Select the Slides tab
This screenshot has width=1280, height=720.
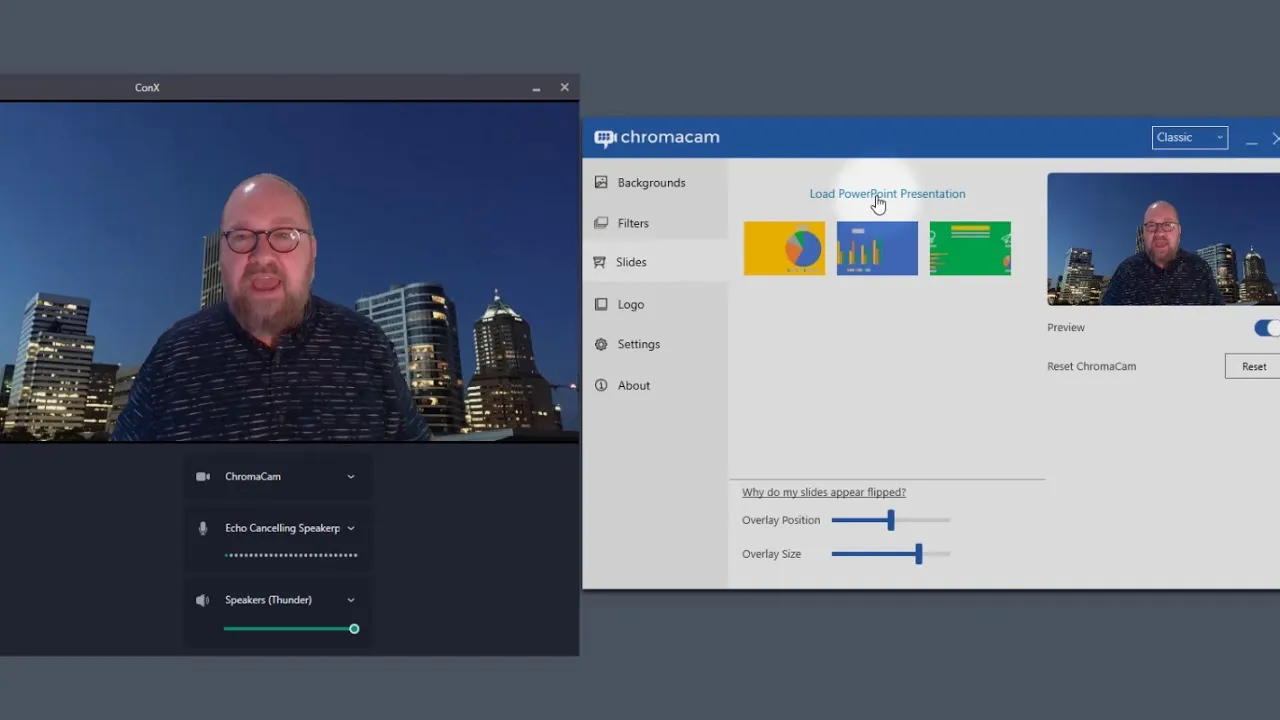(x=655, y=262)
